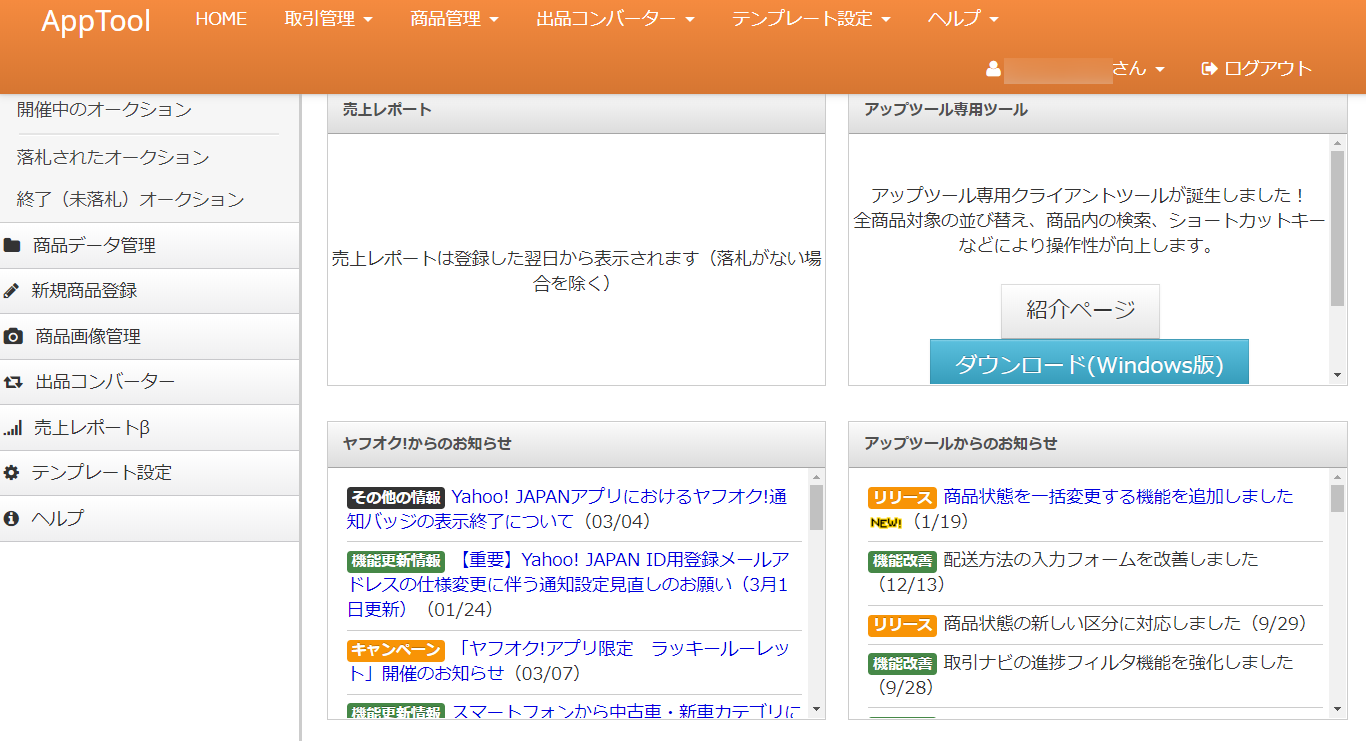
Task: Open 出品コンバーター dropdown in top navbar
Action: pos(616,19)
